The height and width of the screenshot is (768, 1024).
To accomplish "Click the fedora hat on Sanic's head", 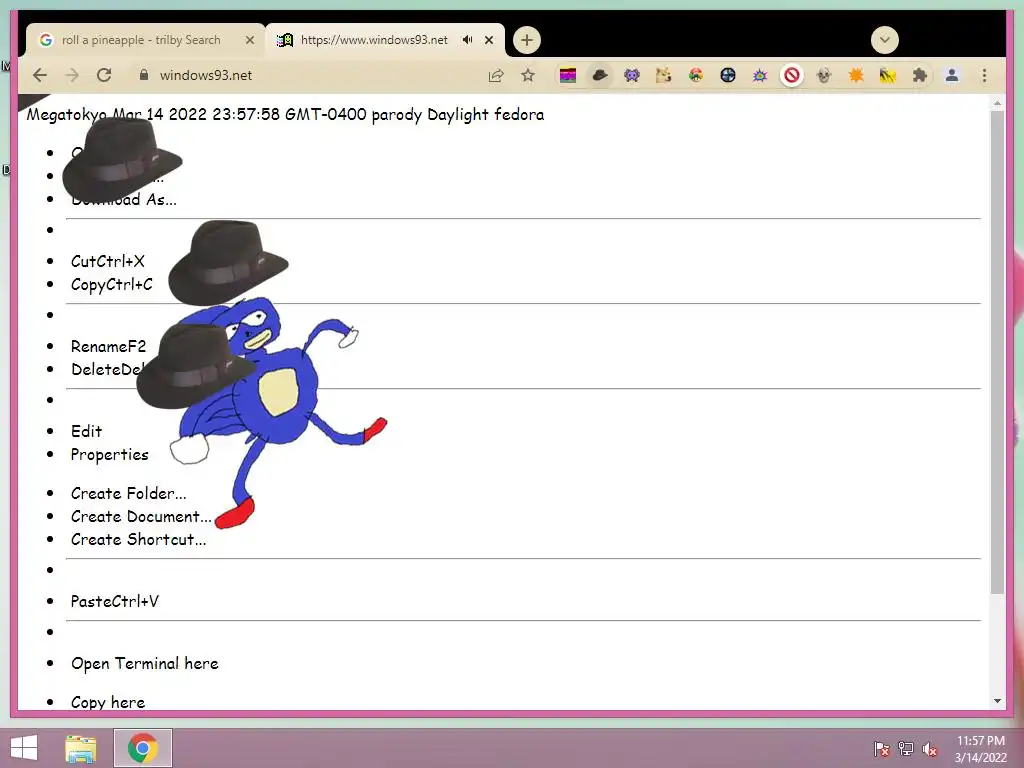I will click(x=196, y=366).
